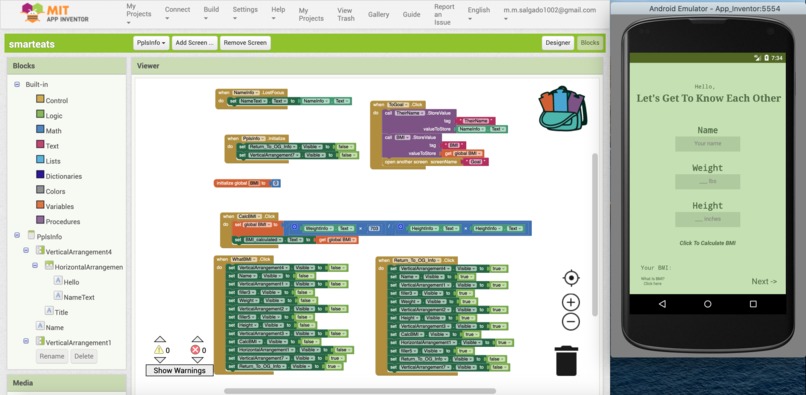Open the Gallery link
The image size is (806, 395).
378,14
